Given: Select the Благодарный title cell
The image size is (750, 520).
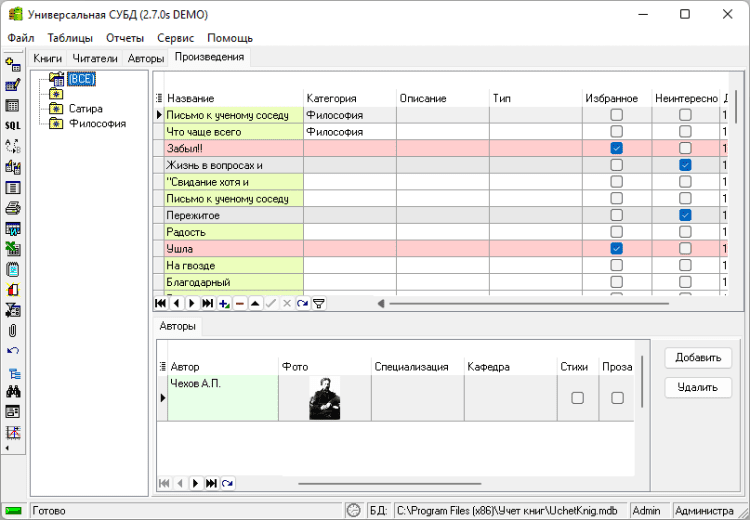Looking at the screenshot, I should click(x=234, y=282).
